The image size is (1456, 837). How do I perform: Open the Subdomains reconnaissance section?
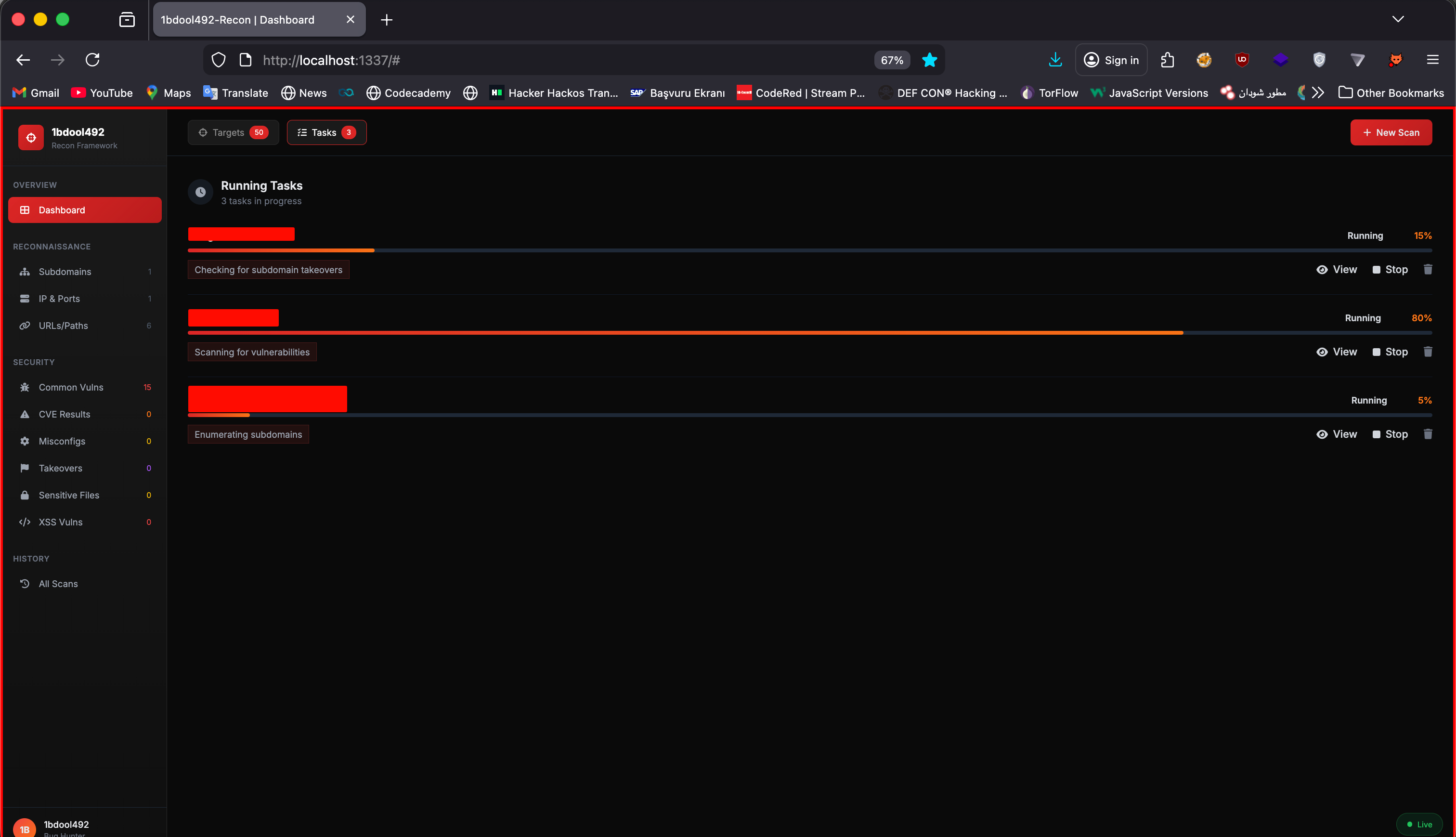[65, 271]
